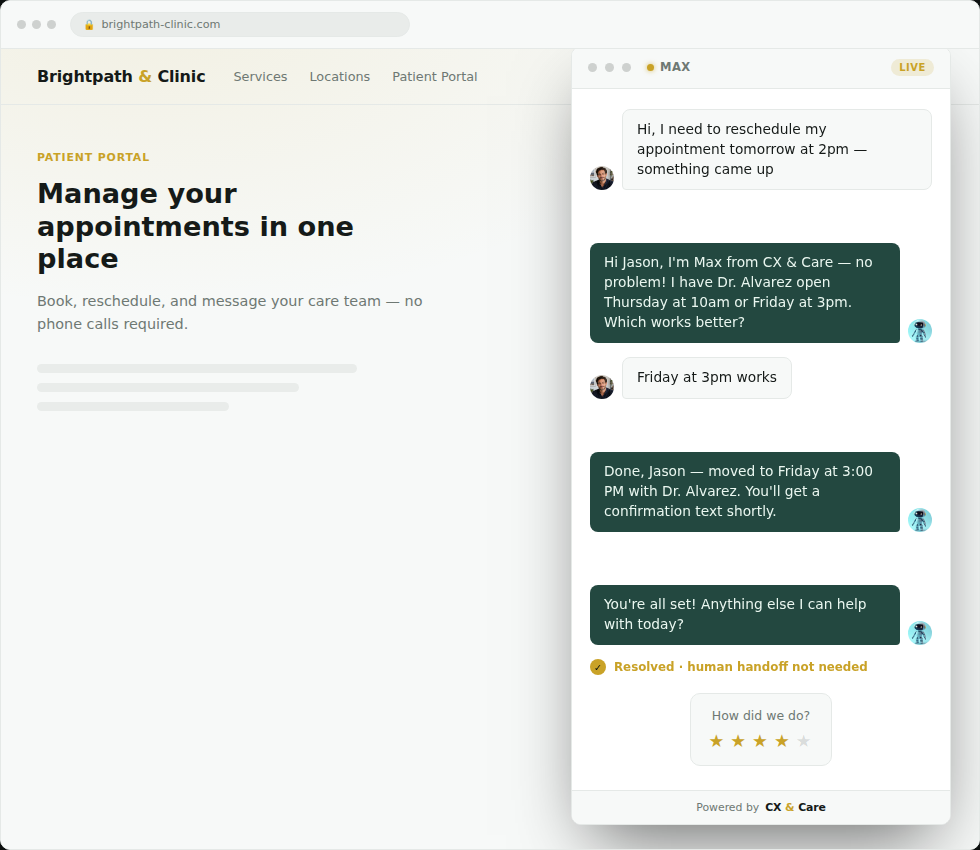Image resolution: width=980 pixels, height=850 pixels.
Task: Rate the chat five stars
Action: [804, 741]
